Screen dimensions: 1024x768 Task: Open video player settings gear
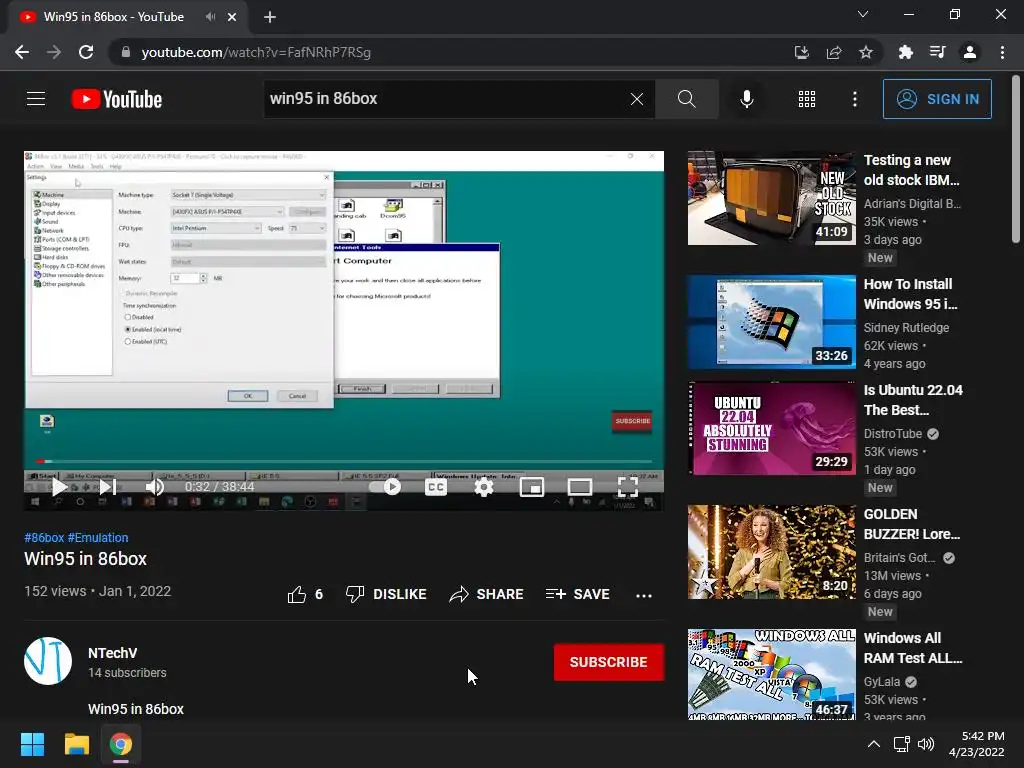tap(484, 487)
